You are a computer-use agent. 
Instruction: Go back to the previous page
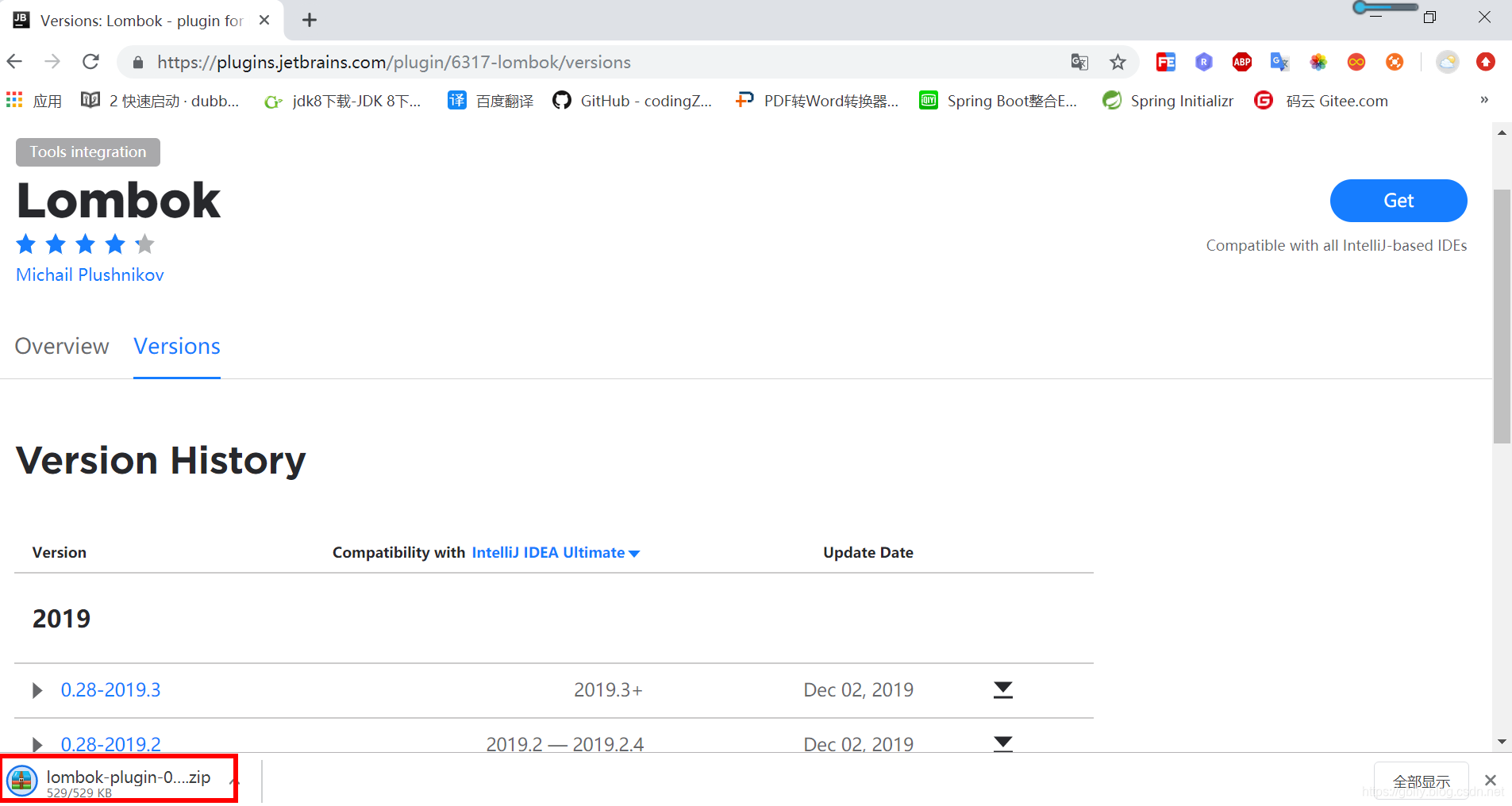click(x=14, y=61)
